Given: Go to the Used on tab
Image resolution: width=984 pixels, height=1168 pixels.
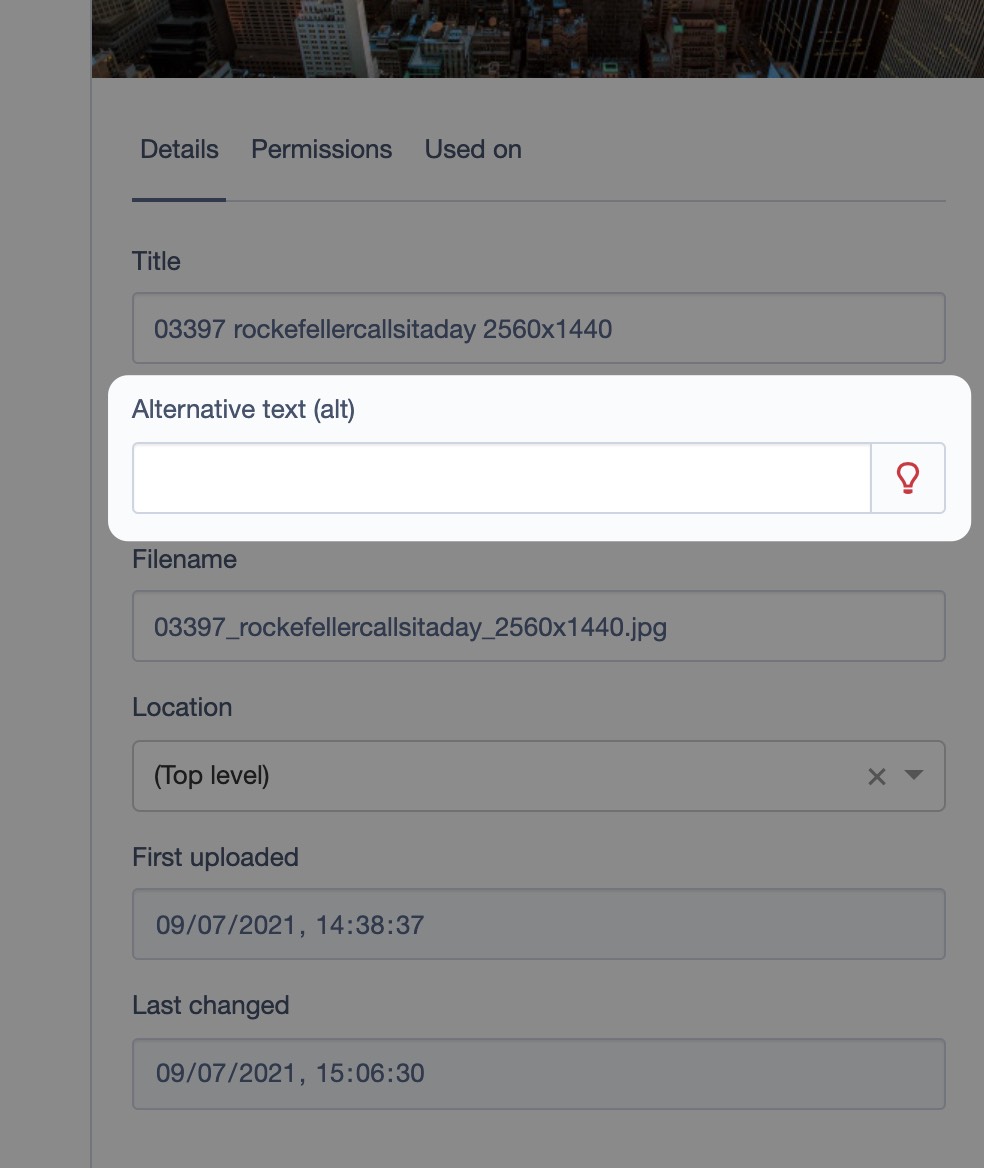Looking at the screenshot, I should point(473,150).
